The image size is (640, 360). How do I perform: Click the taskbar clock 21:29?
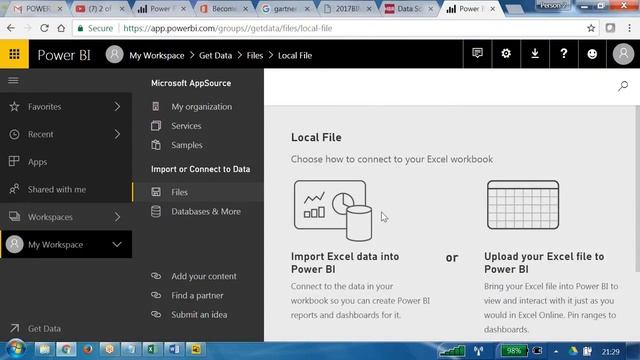[x=610, y=351]
